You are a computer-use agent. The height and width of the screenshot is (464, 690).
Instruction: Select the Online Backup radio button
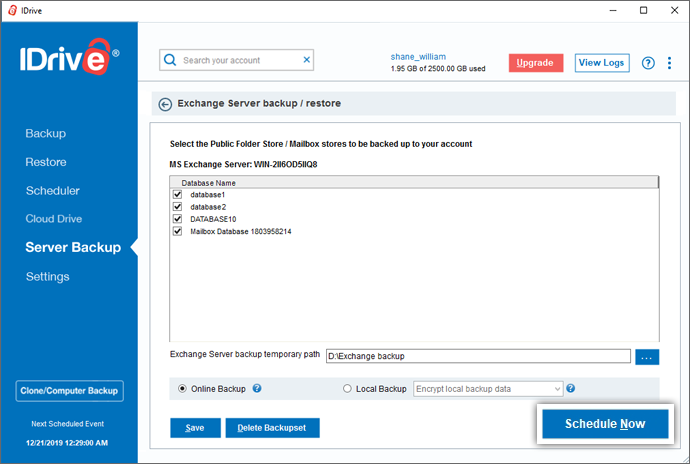pyautogui.click(x=182, y=389)
